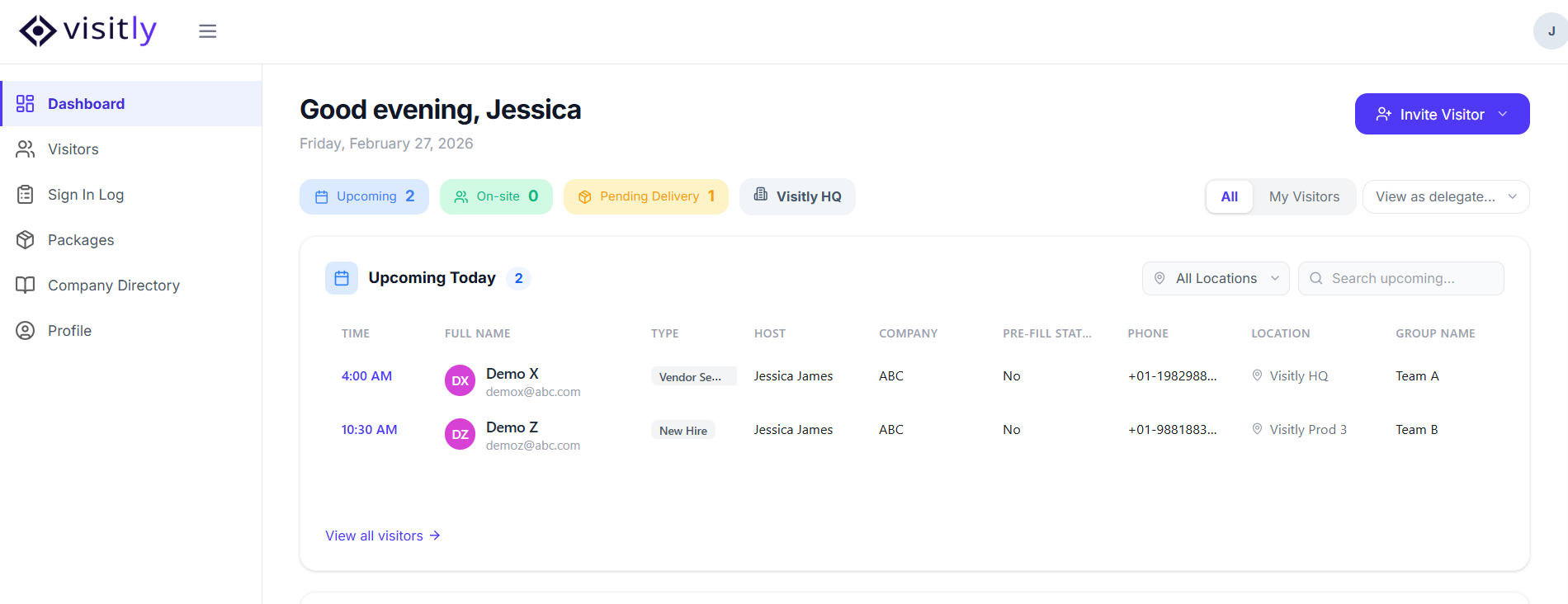Open the All Locations dropdown

[1216, 278]
